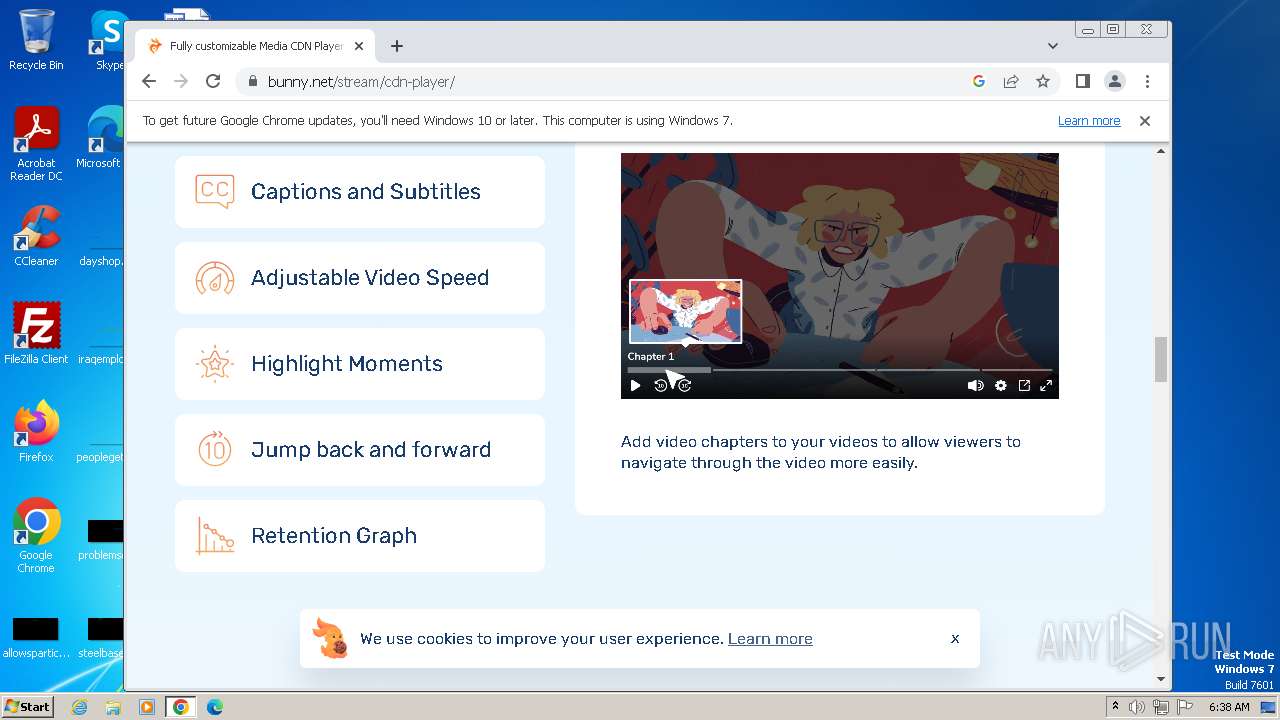The height and width of the screenshot is (720, 1280).
Task: Click the star highlight icon
Action: (215, 363)
